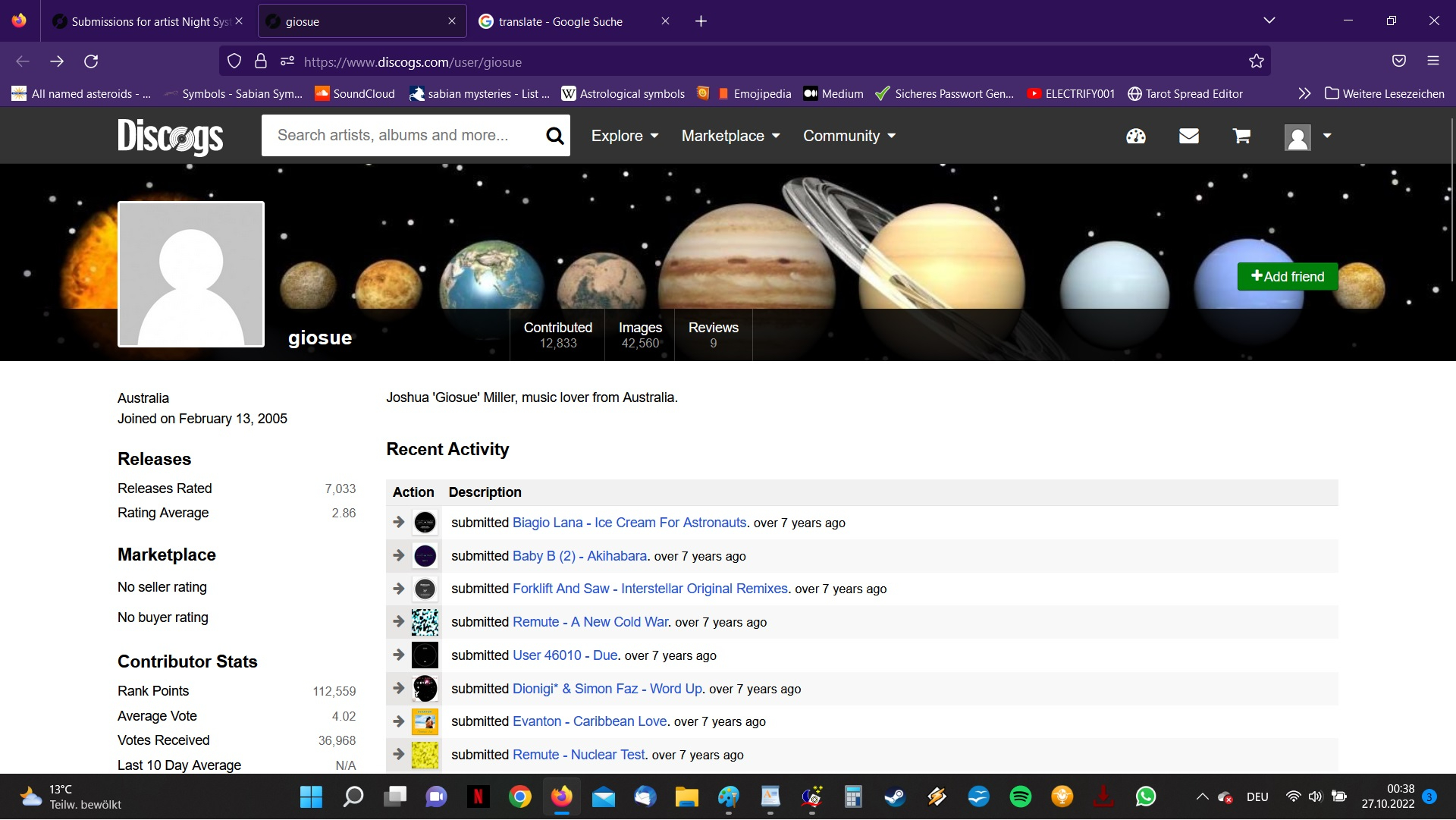Click the Discogs logo
This screenshot has width=1456, height=820.
(171, 137)
